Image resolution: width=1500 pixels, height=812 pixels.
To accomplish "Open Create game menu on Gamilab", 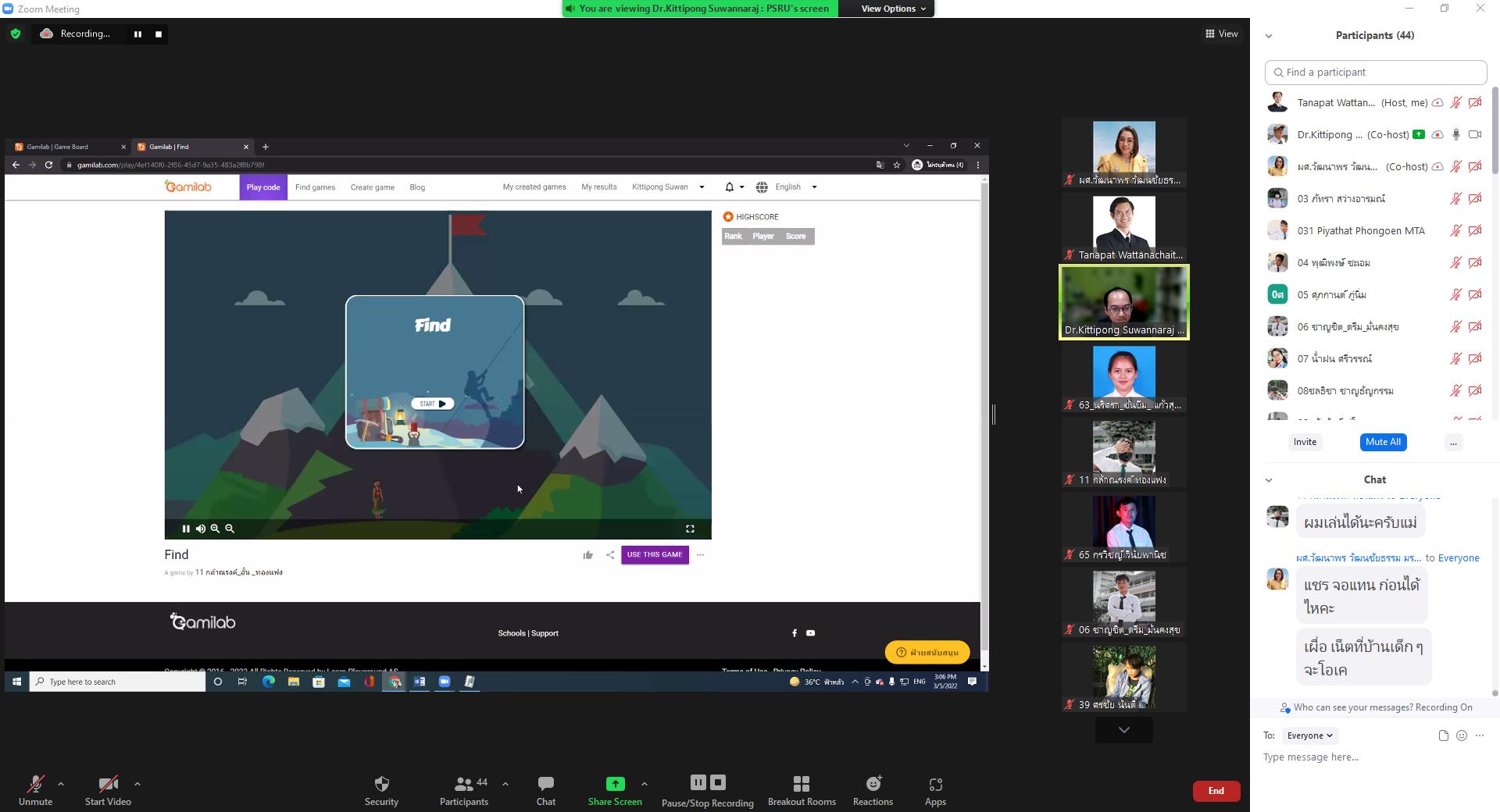I will pos(373,187).
